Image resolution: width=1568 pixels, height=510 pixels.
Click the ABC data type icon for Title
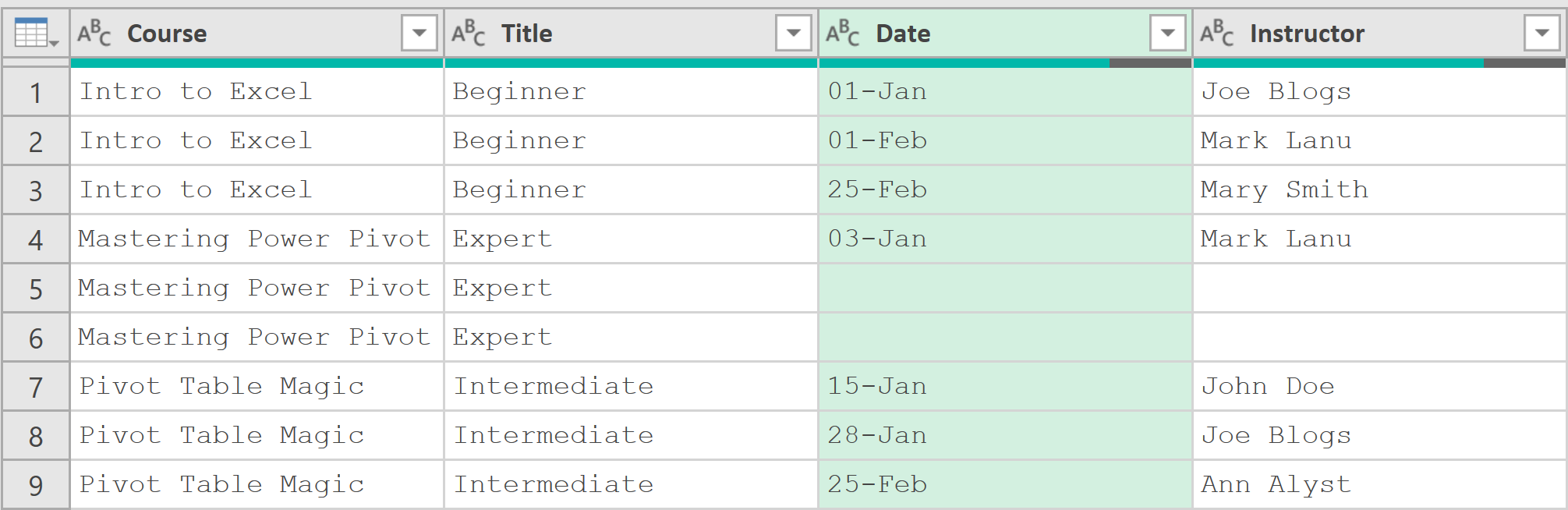(468, 34)
